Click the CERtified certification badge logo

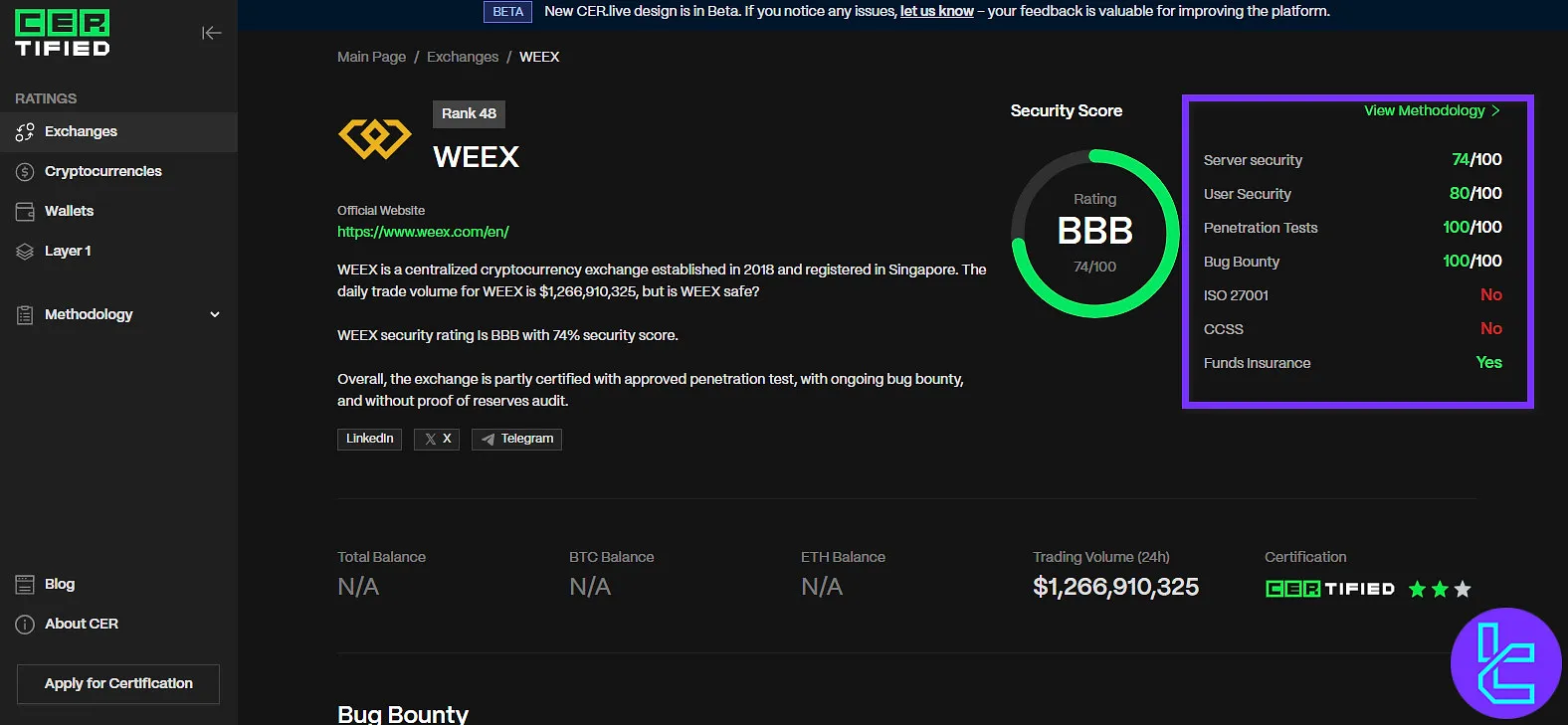(1330, 589)
